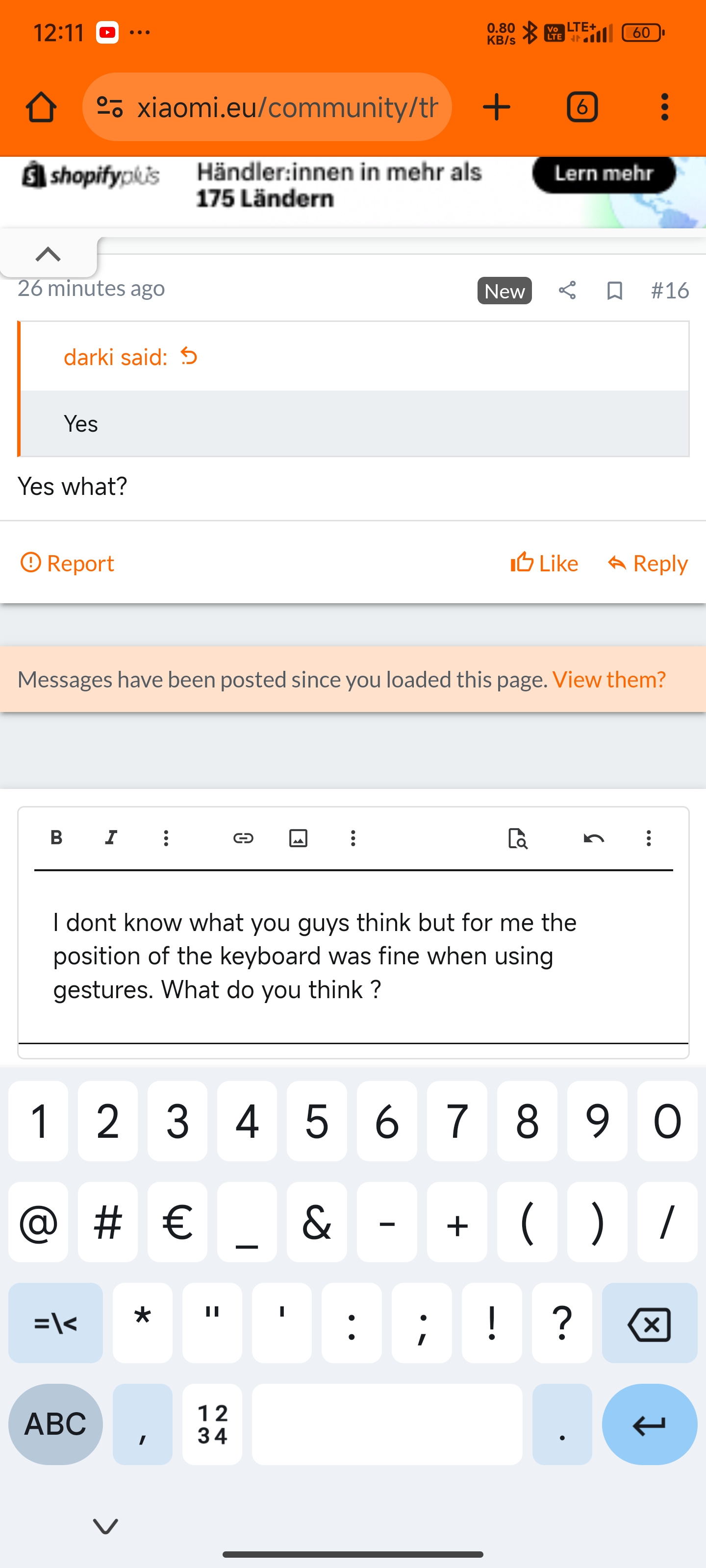
Task: Open the browser home page
Action: click(41, 107)
